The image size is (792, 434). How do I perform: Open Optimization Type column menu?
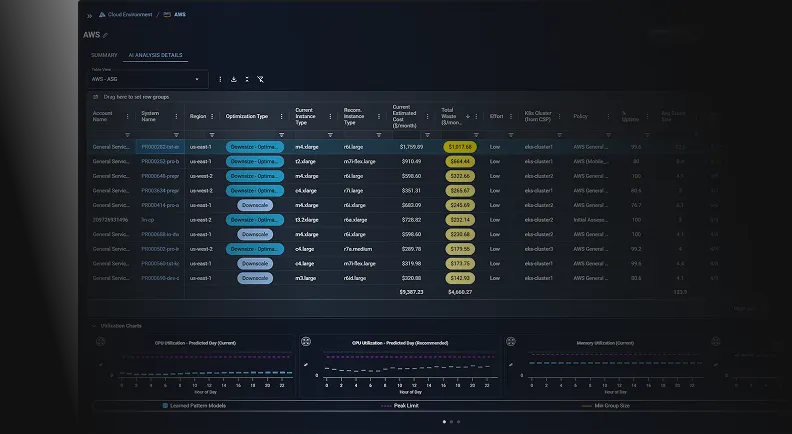point(281,117)
